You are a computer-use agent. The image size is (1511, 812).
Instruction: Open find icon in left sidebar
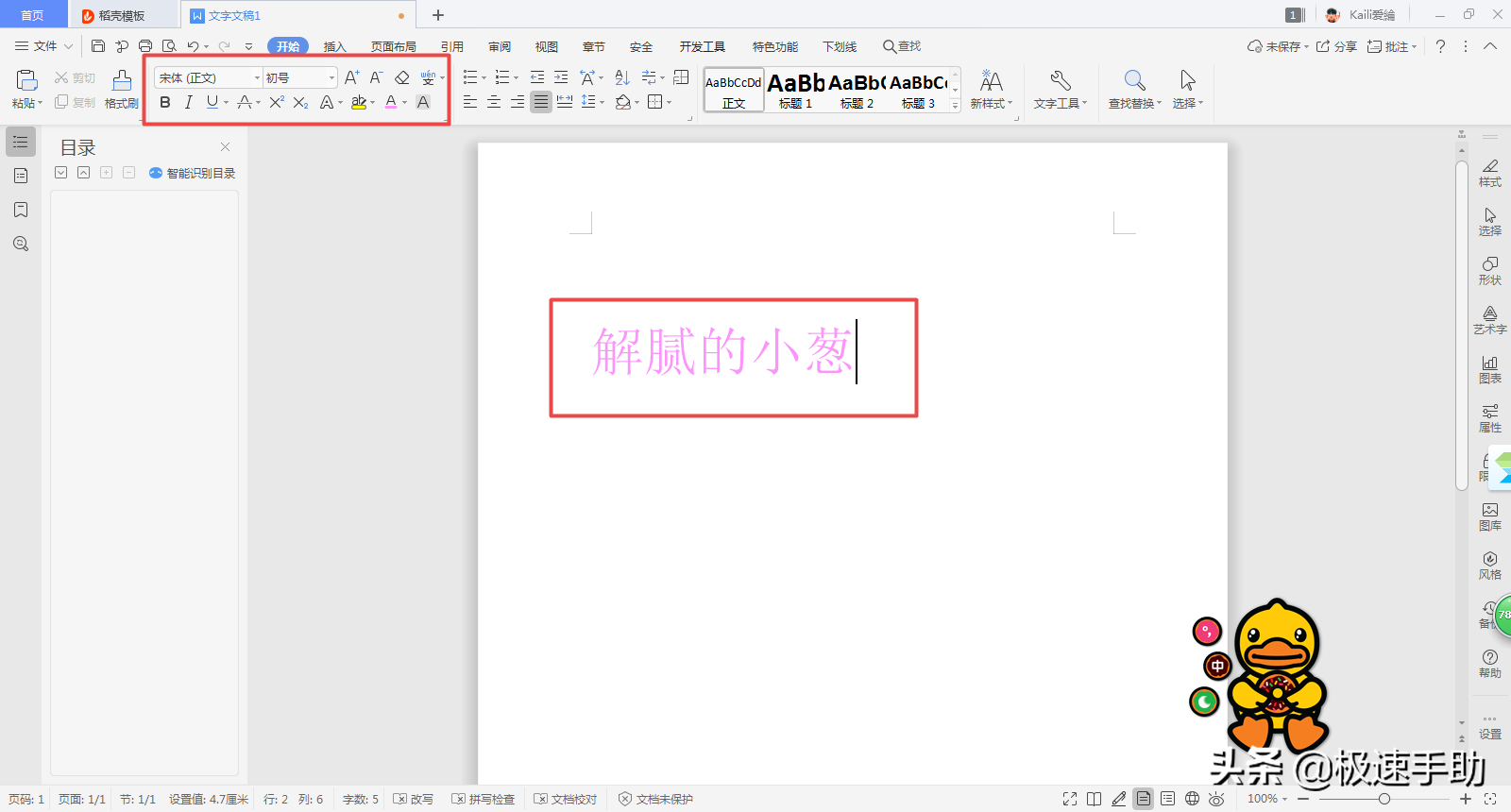[x=21, y=244]
